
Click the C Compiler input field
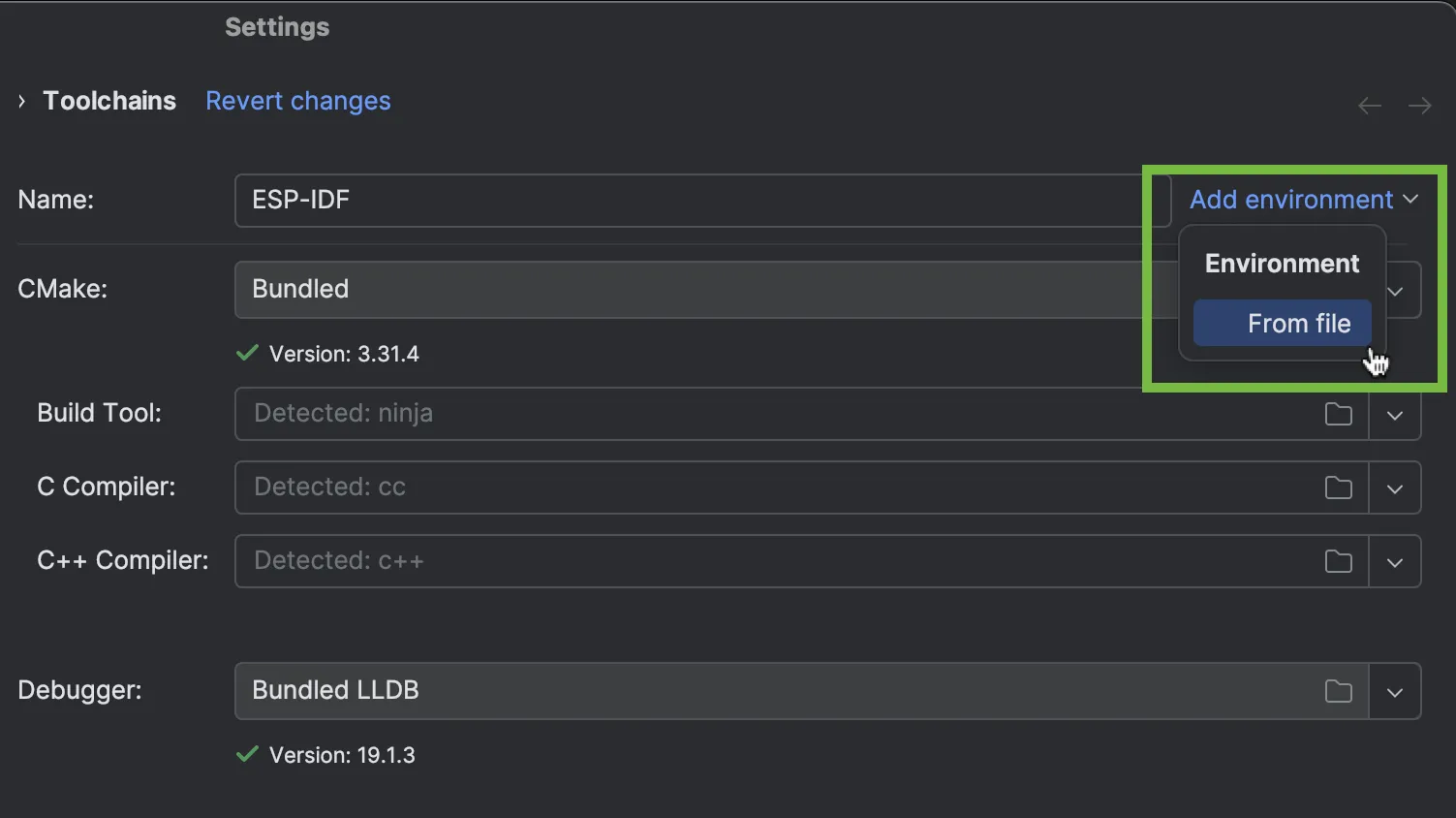click(x=775, y=488)
